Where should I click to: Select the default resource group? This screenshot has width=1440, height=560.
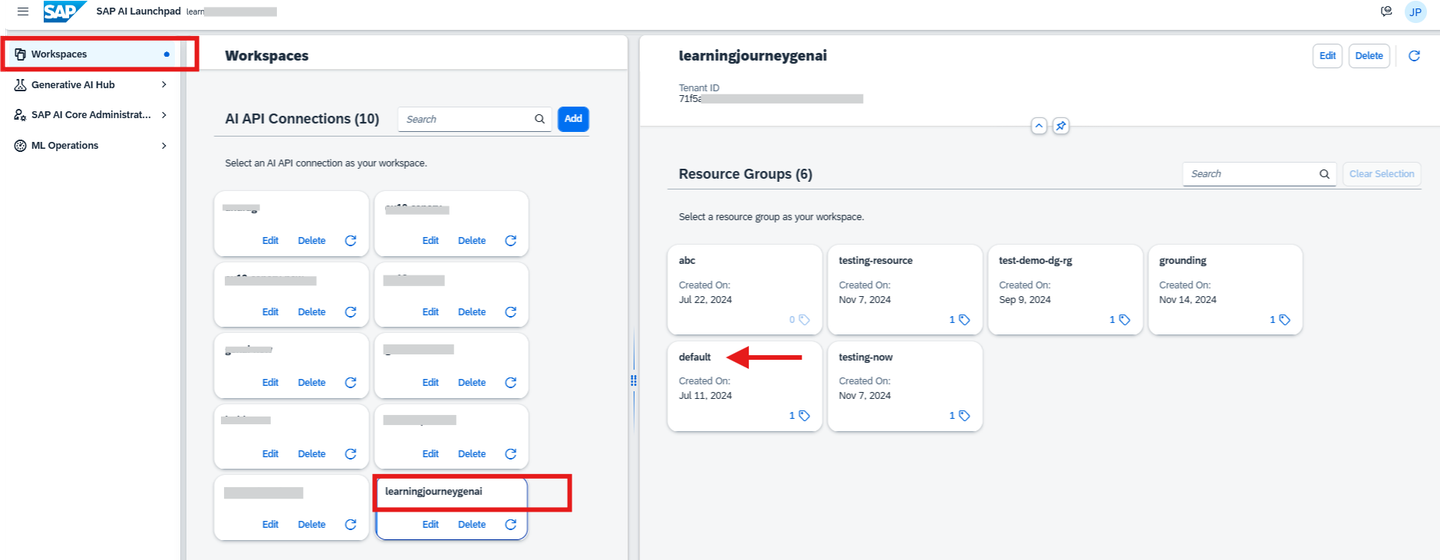point(745,386)
